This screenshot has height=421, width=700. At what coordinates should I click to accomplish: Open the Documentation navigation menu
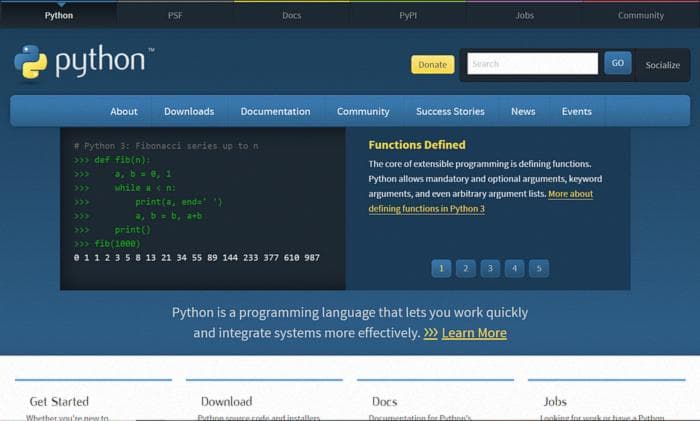click(275, 111)
